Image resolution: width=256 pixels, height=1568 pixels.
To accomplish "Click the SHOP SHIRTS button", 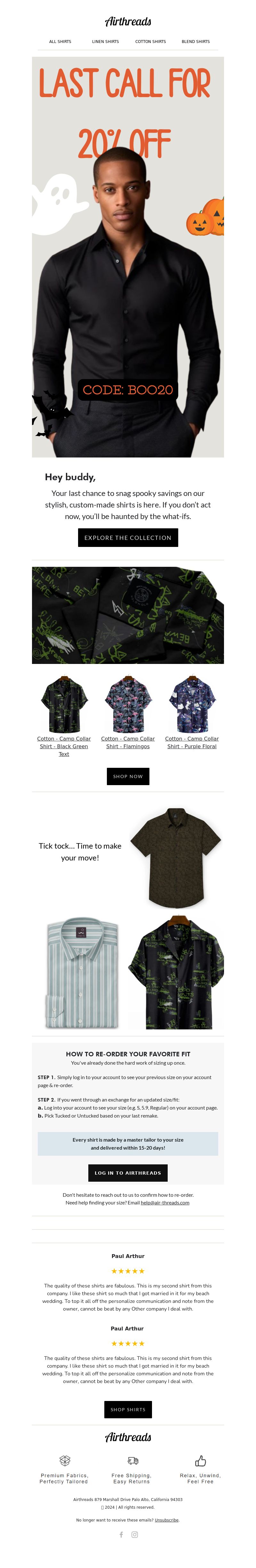I will coord(128,1409).
